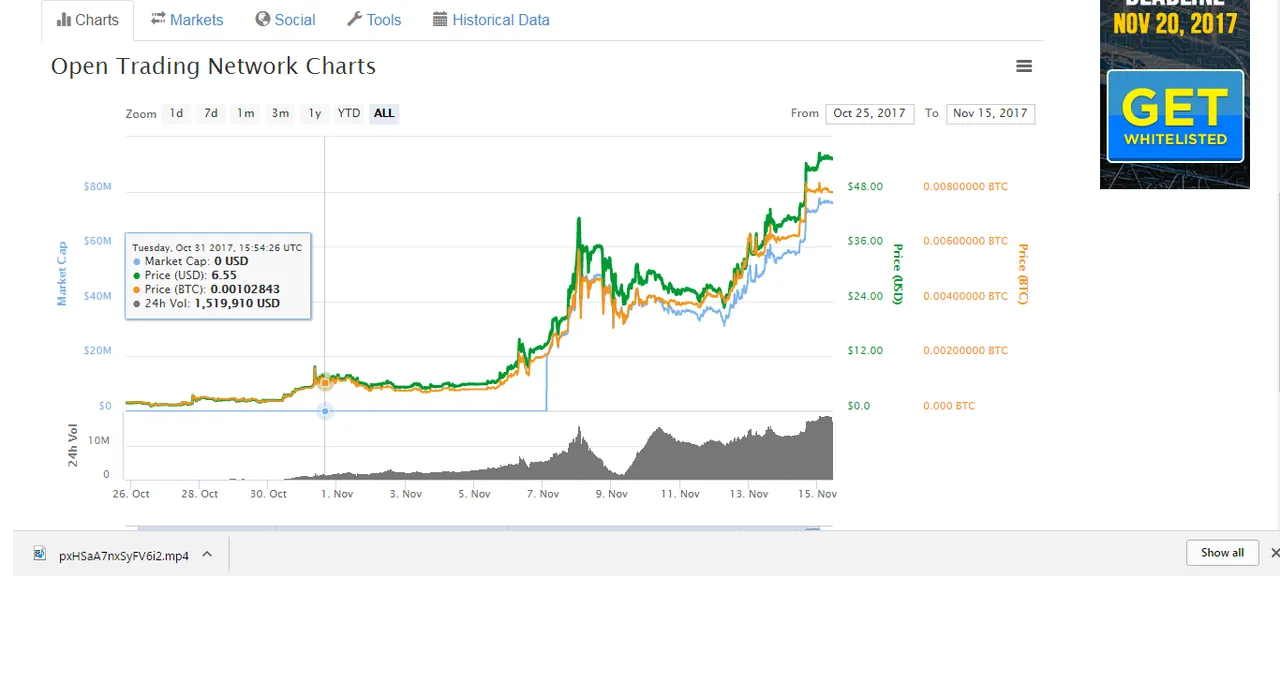1280x682 pixels.
Task: Set chart zoom to 7d
Action: coord(211,113)
